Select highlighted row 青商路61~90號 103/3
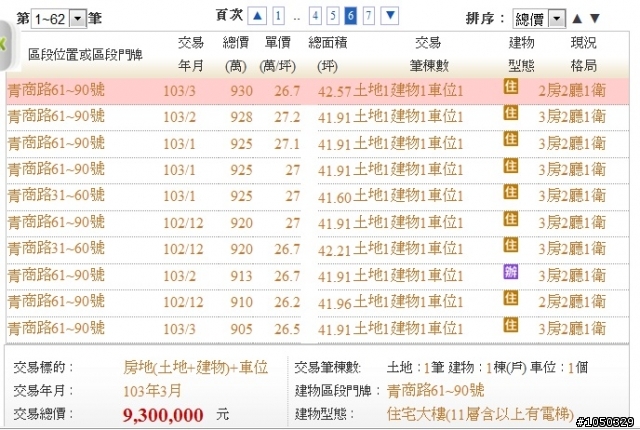The image size is (640, 430). coord(318,91)
